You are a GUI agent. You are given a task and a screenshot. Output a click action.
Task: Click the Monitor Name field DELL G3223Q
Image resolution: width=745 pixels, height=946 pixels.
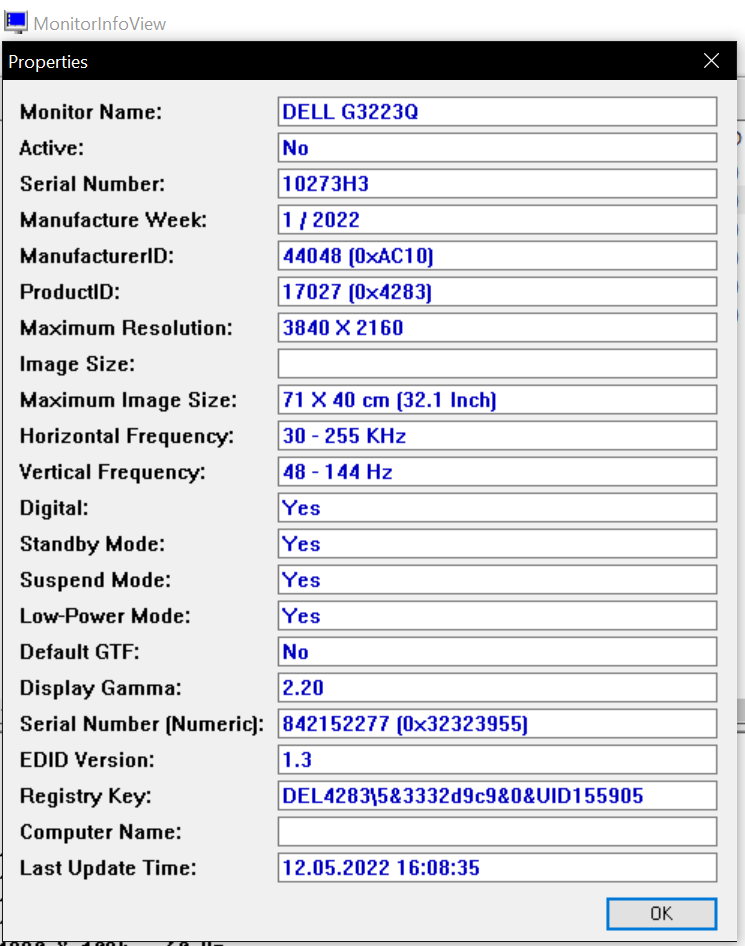(x=497, y=112)
